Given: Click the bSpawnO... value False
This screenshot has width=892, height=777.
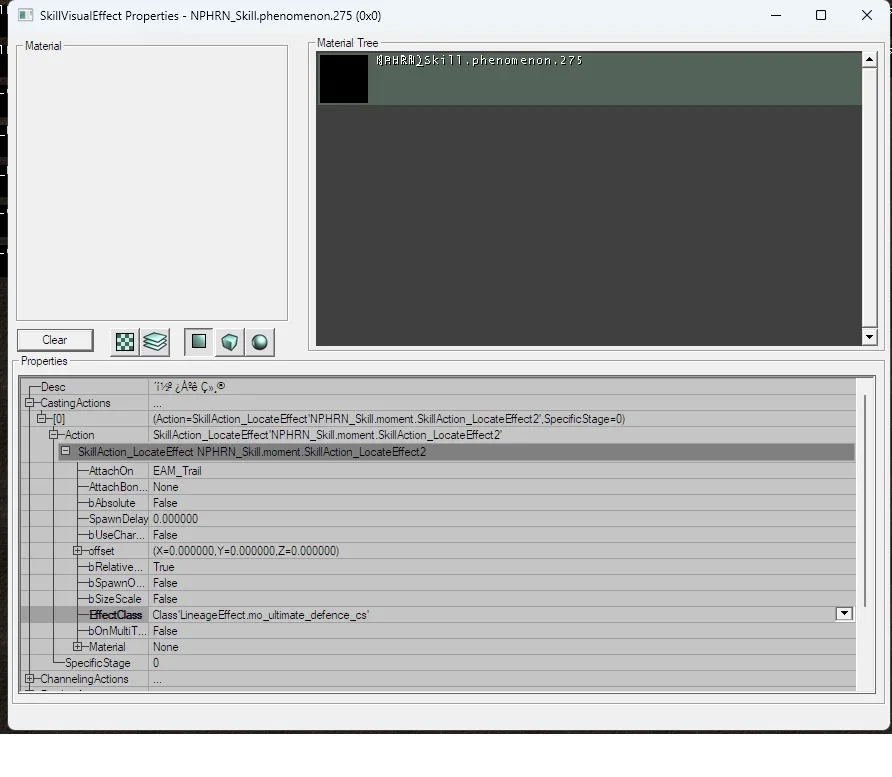Looking at the screenshot, I should click(x=165, y=582).
